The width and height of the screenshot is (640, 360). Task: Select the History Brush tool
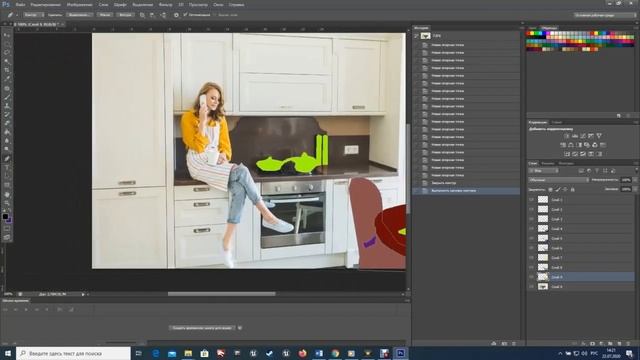tap(7, 115)
